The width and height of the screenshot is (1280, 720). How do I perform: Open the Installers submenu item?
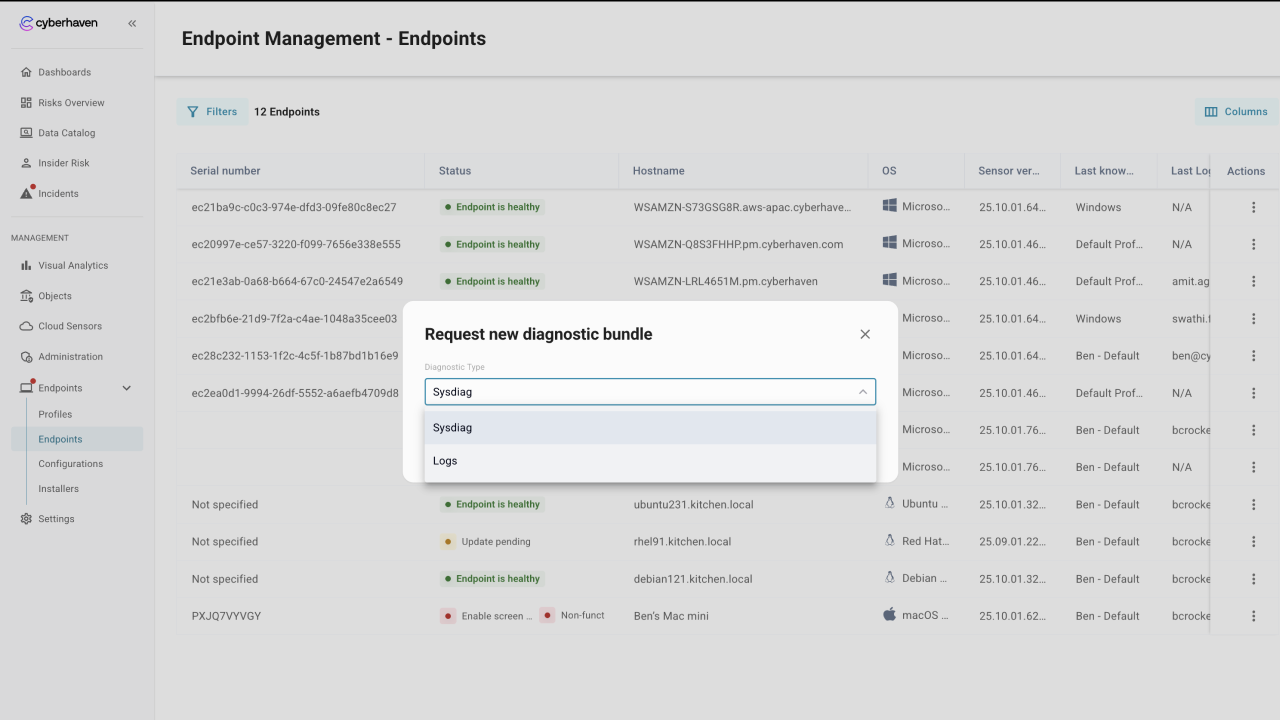pyautogui.click(x=58, y=489)
